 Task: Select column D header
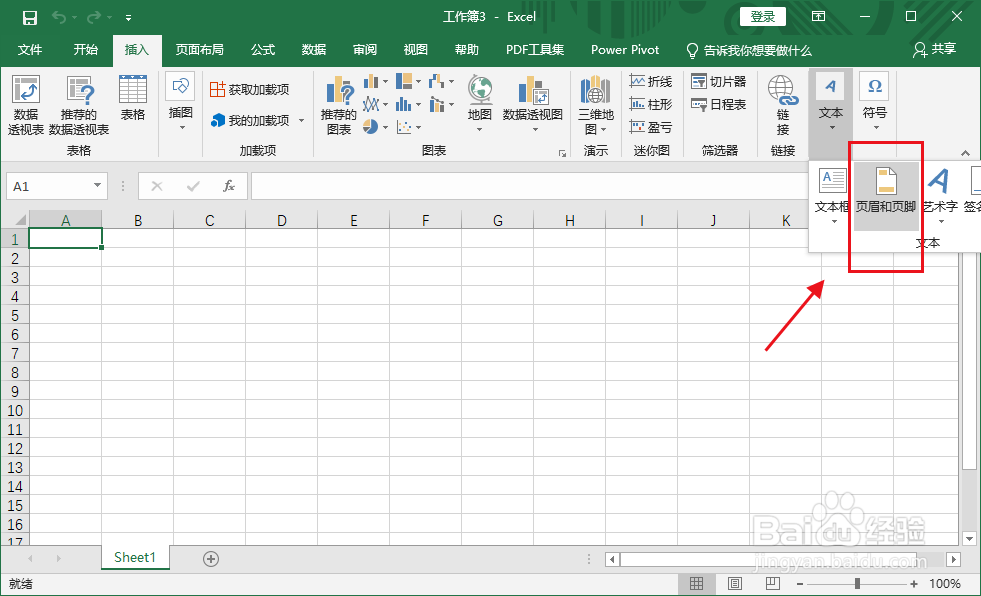[282, 220]
